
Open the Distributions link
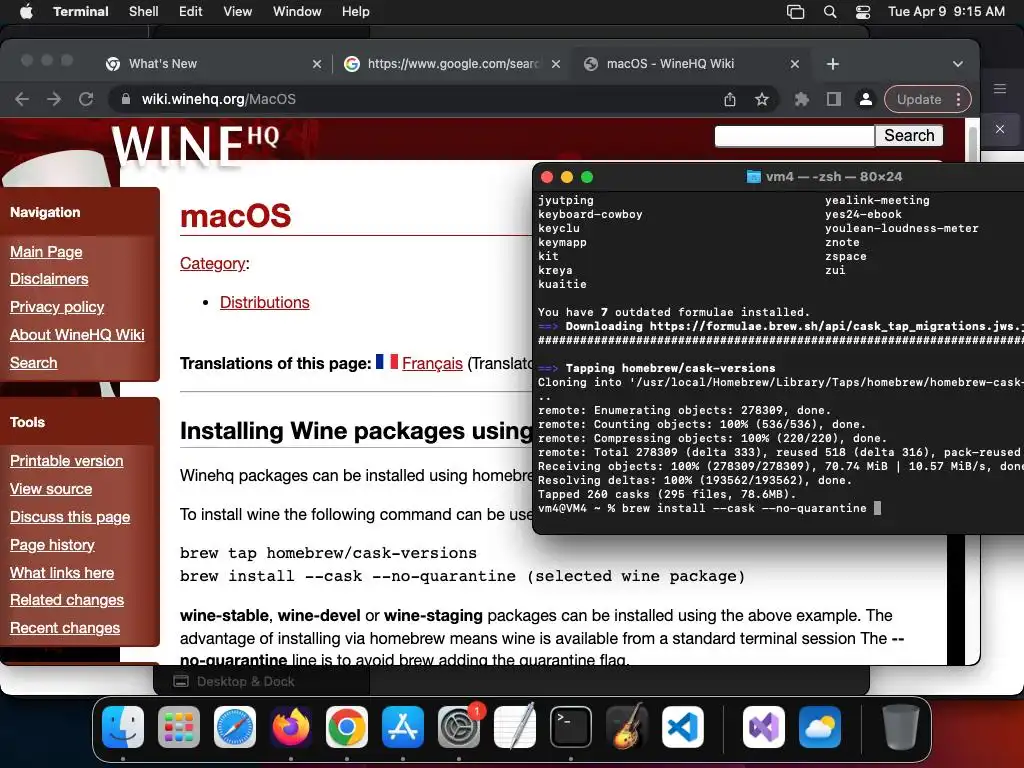(x=264, y=303)
